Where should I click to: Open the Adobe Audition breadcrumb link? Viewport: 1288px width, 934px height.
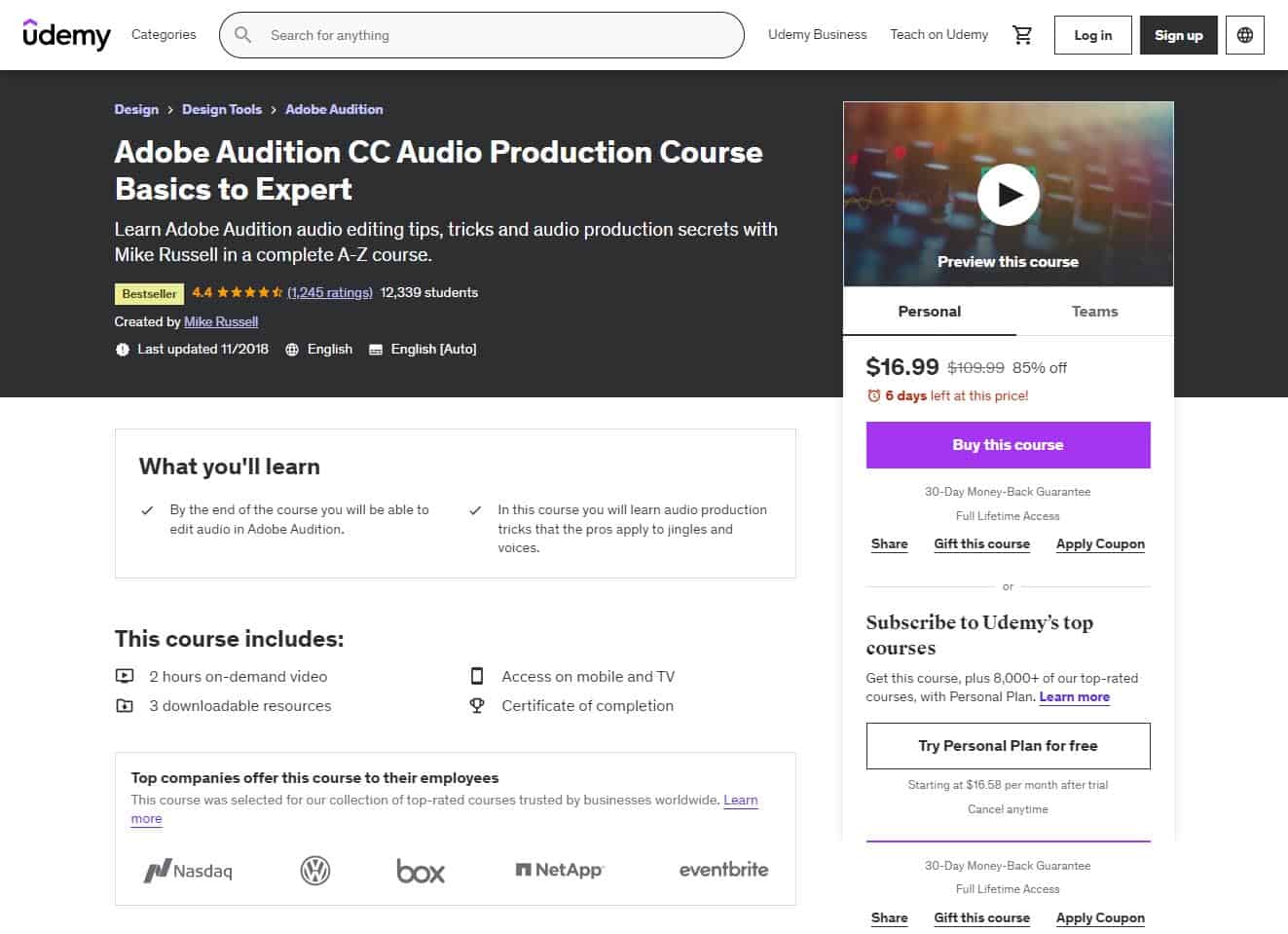(334, 109)
